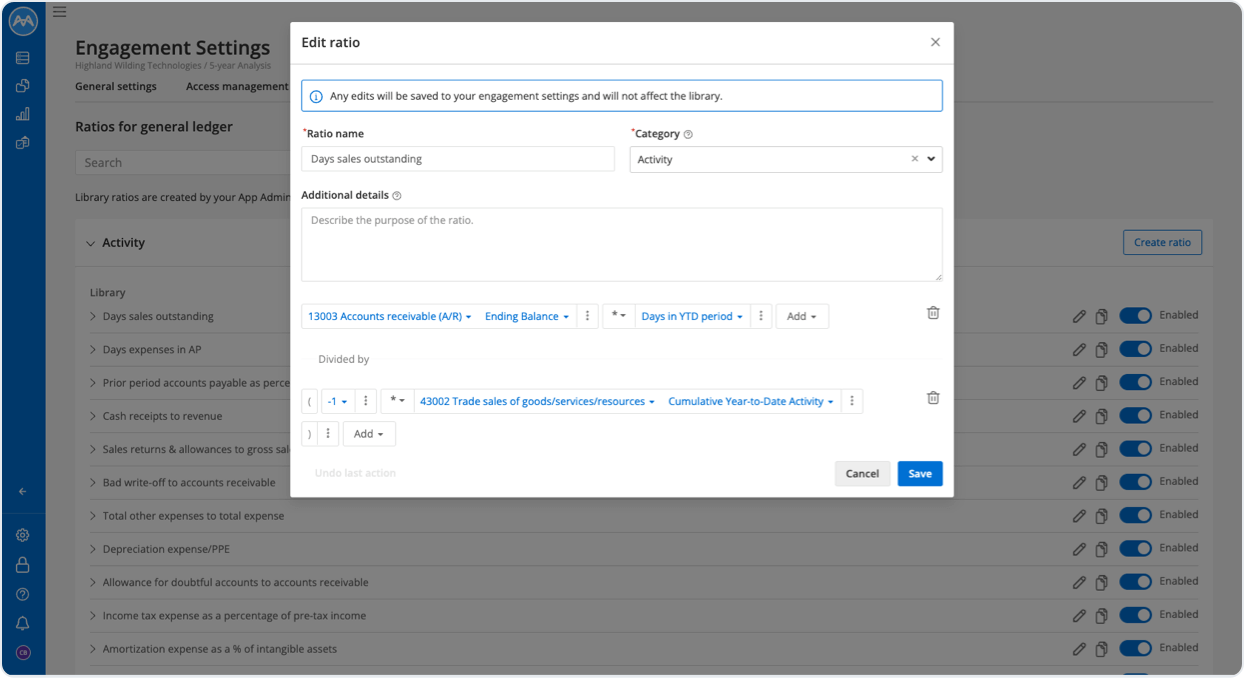Delete the denominator row with trash icon
The width and height of the screenshot is (1244, 678).
[x=933, y=398]
